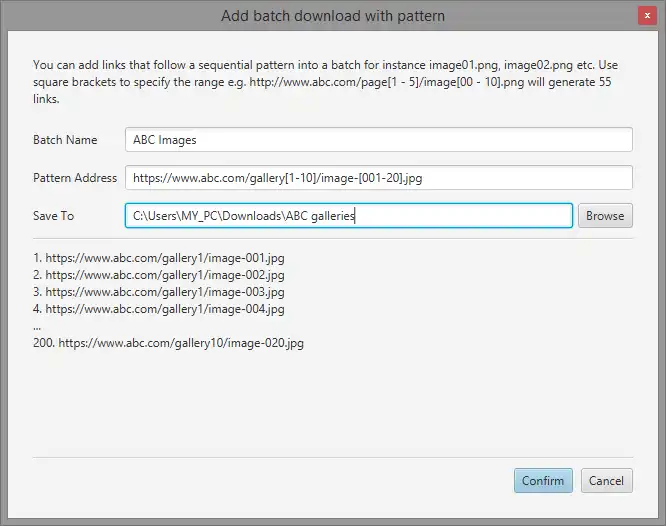Screen dimensions: 666x526
Task: Select link 200 gallery10/image-020.jpg
Action: [x=168, y=343]
